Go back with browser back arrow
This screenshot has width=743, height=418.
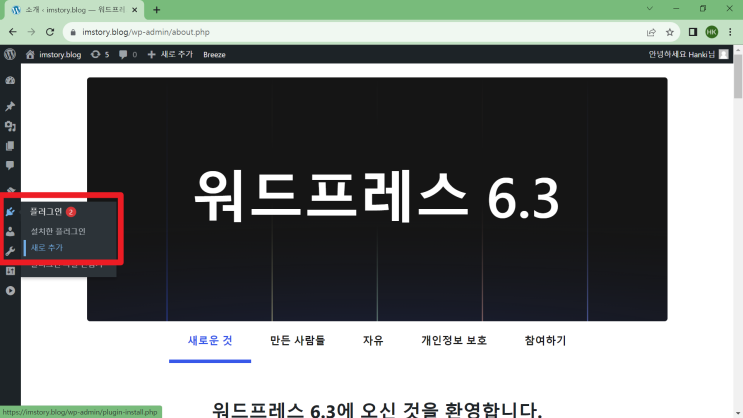[13, 32]
